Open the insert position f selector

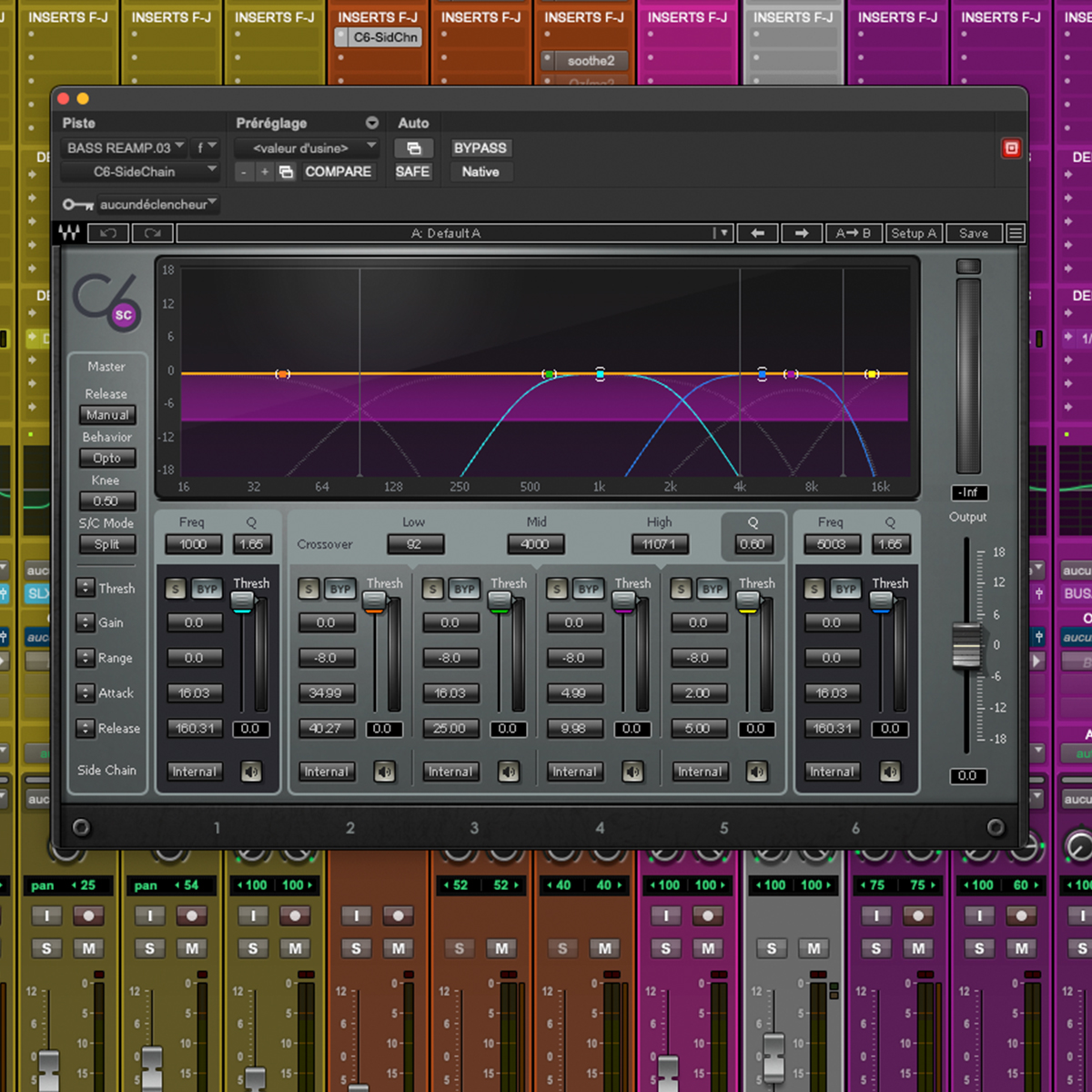coord(206,148)
